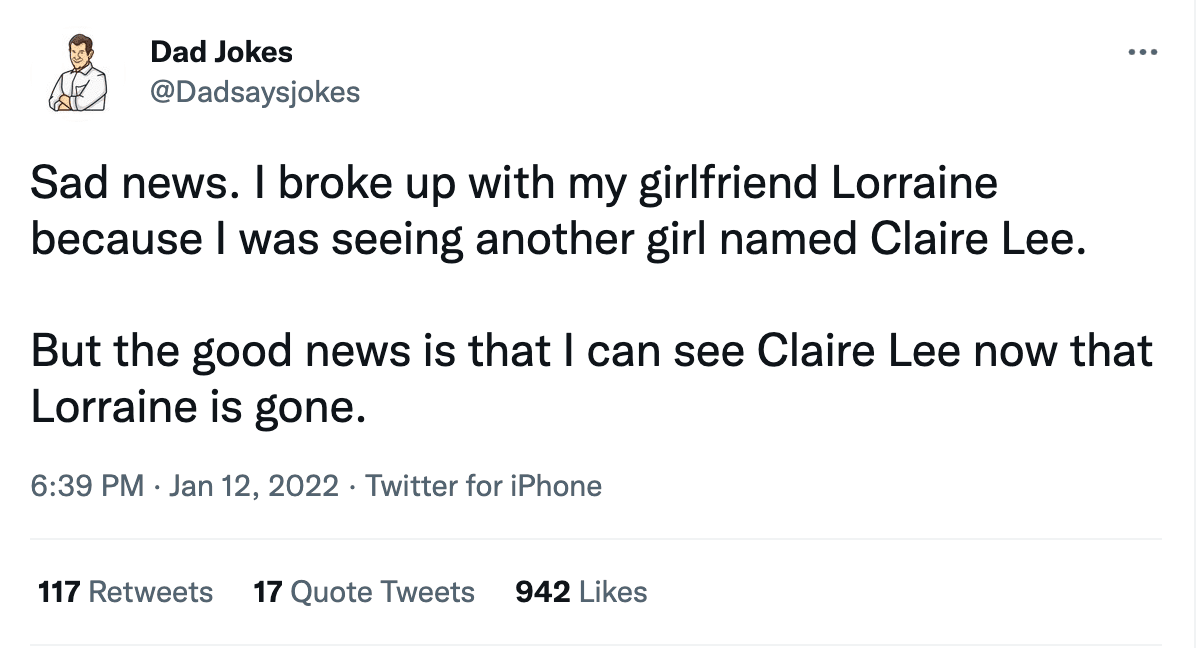Click the Jan 12, 2022 date
Image resolution: width=1200 pixels, height=648 pixels.
254,487
